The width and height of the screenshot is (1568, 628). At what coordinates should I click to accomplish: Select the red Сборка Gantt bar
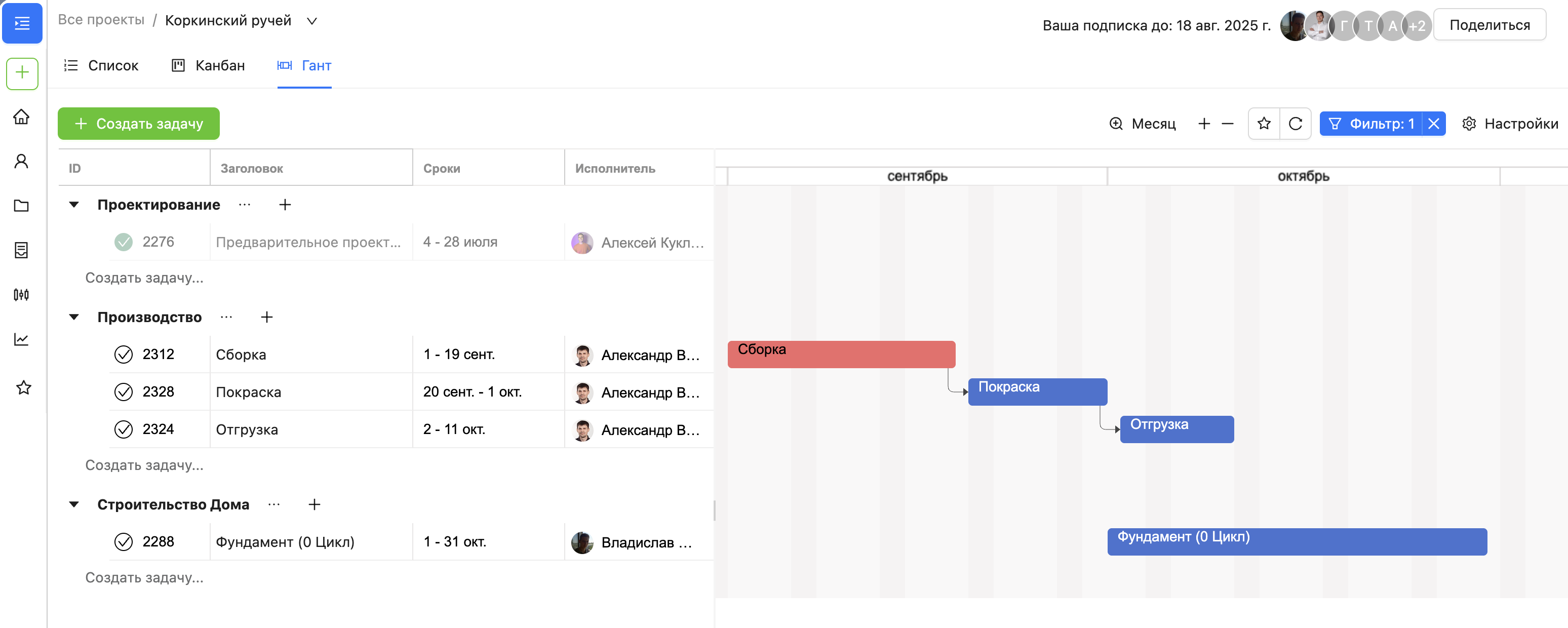pos(841,354)
